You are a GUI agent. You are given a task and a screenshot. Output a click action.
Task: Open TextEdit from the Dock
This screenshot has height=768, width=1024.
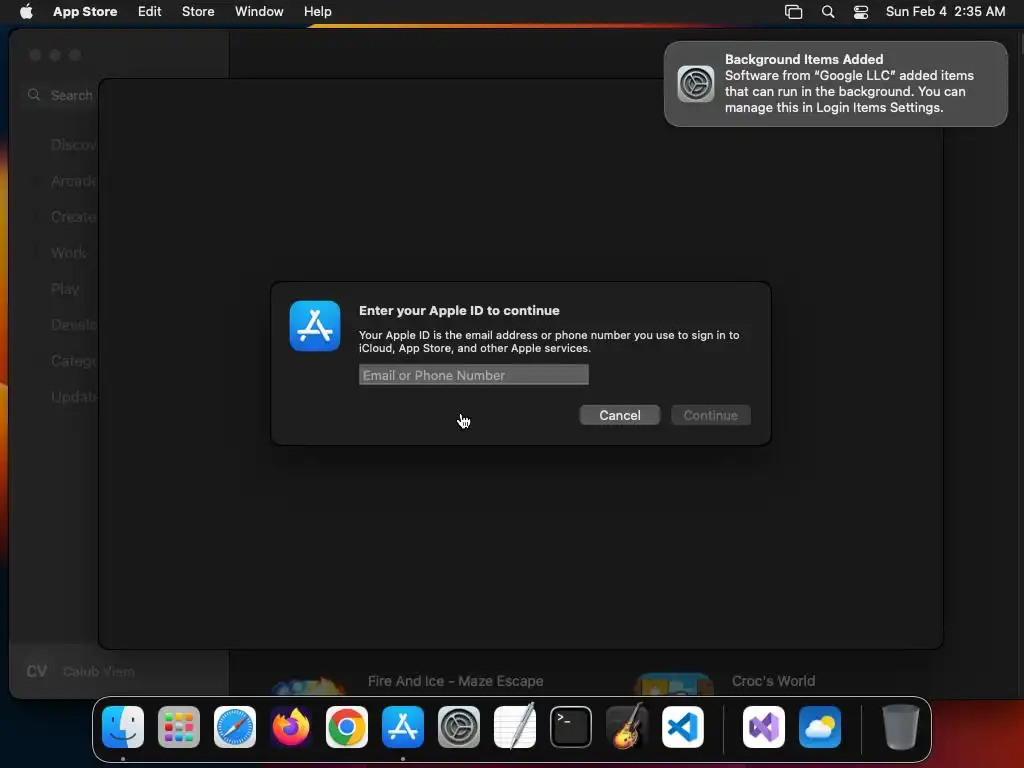515,727
